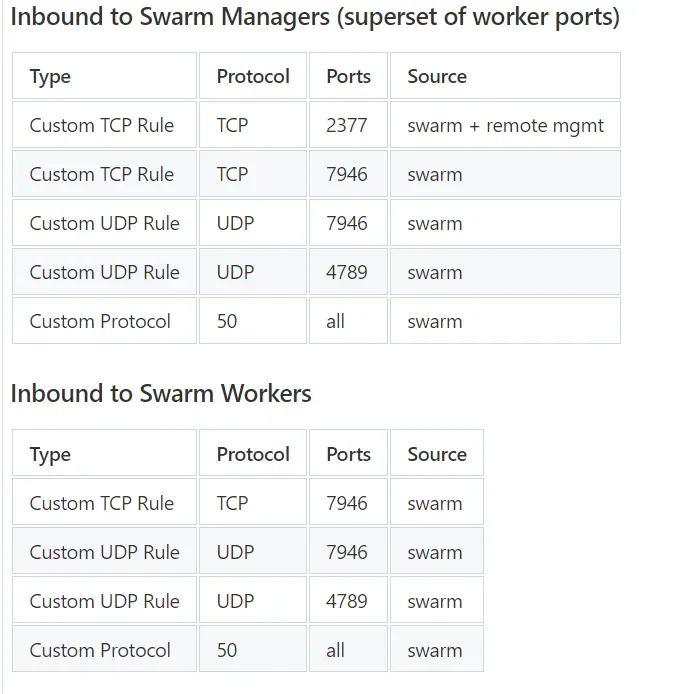
Task: Click the Ports header in managers table
Action: [x=348, y=76]
